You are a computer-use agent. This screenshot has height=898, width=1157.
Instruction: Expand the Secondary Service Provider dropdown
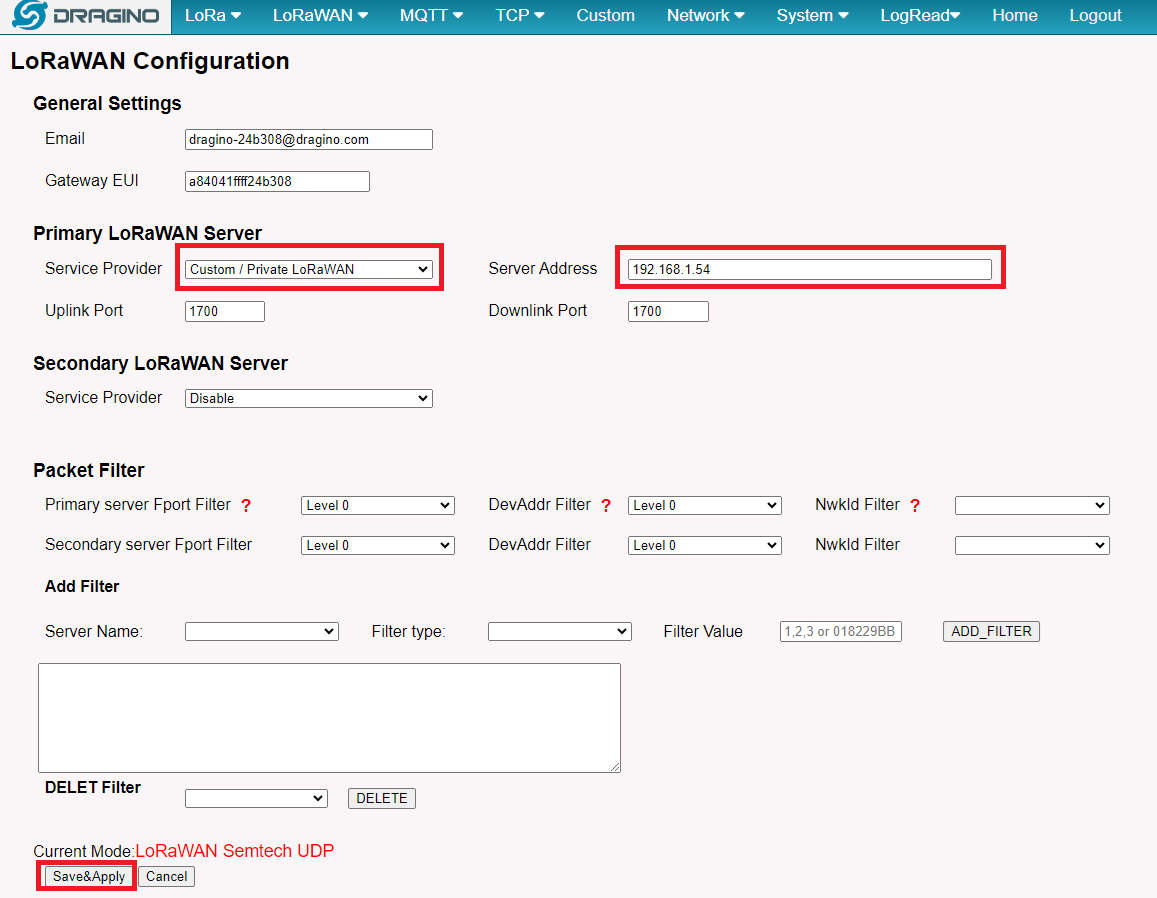(309, 398)
